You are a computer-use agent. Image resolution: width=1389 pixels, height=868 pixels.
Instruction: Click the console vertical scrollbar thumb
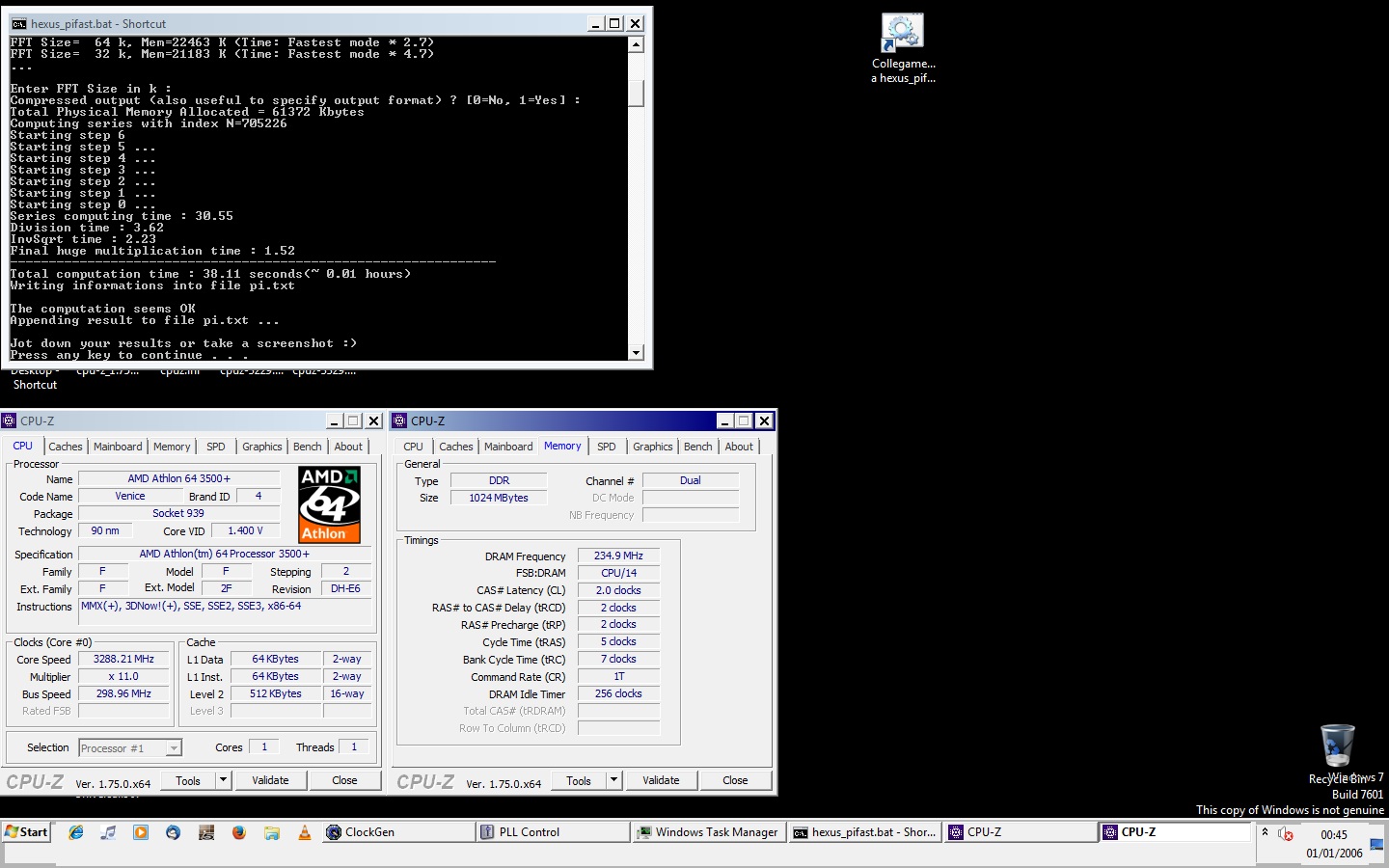636,93
